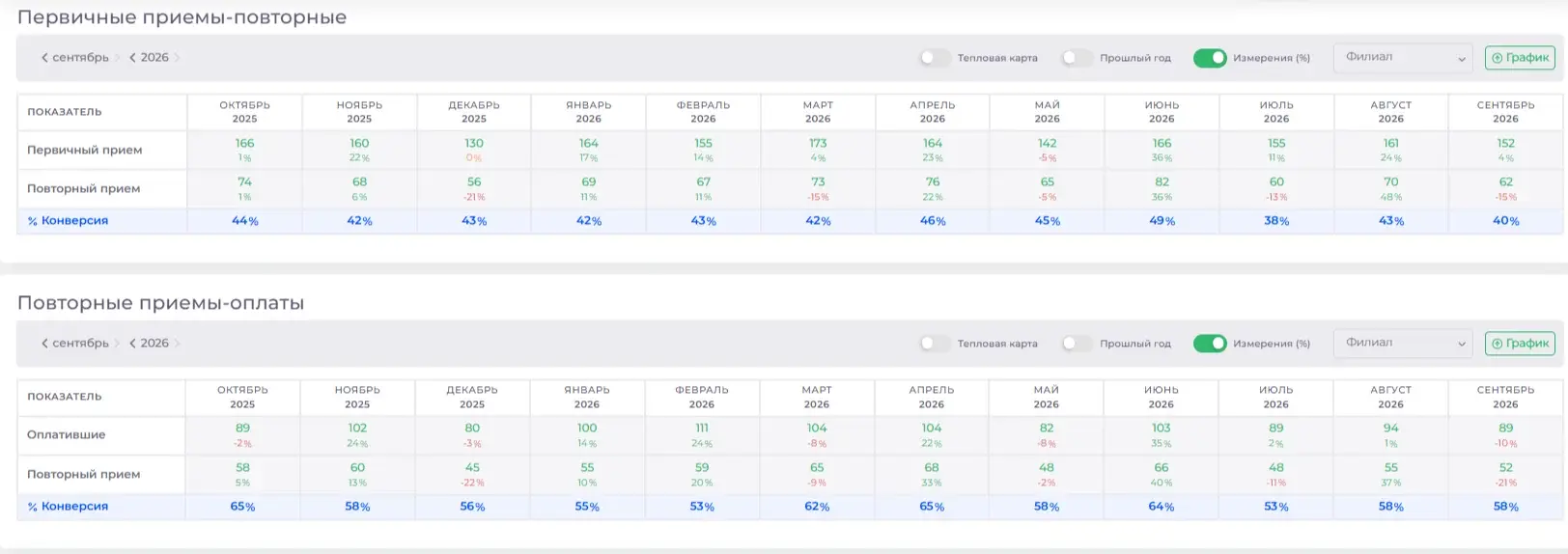Click Первичный прием value 130 for December
The height and width of the screenshot is (554, 1568).
[x=474, y=143]
